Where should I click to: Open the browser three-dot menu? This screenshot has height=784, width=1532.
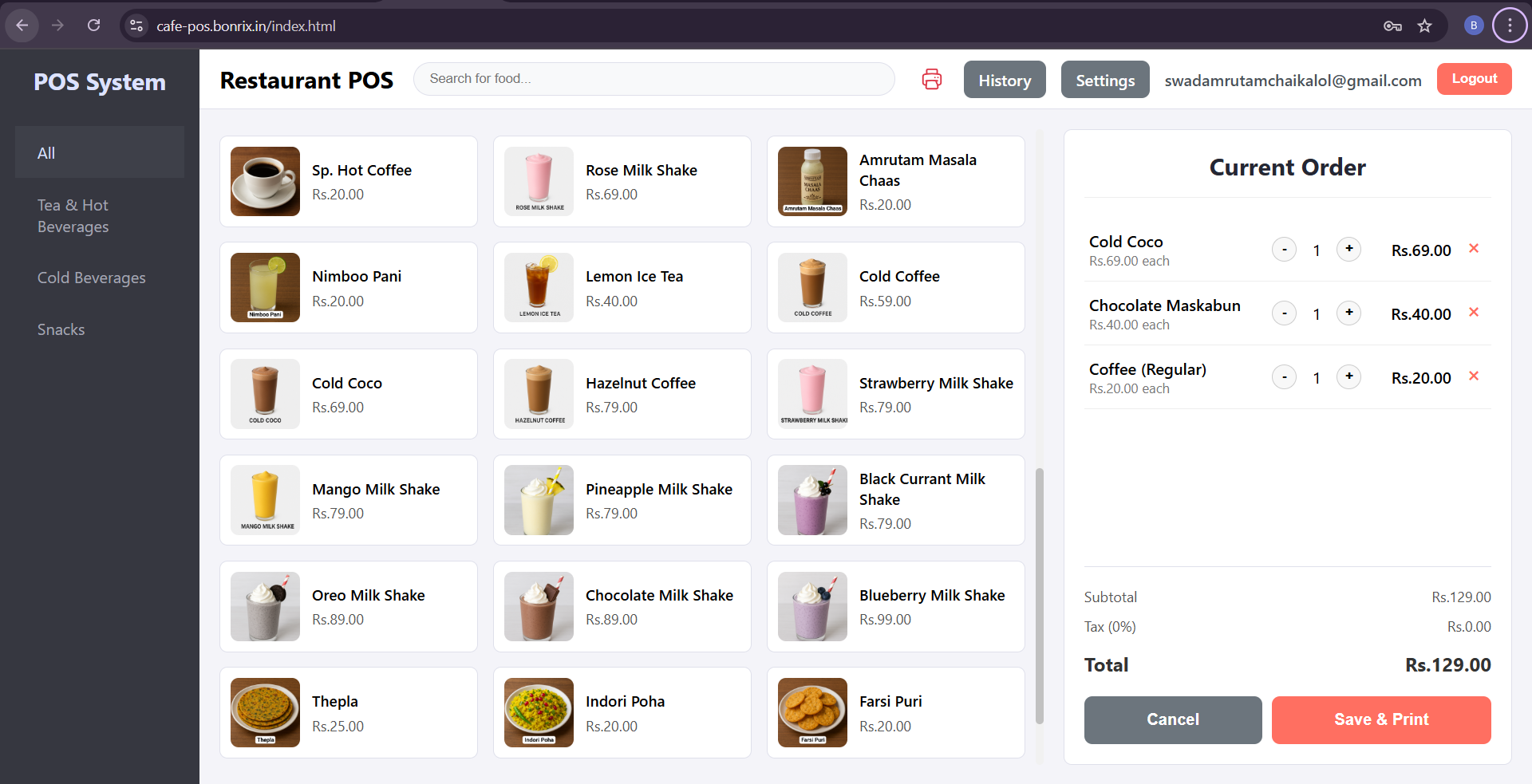click(1509, 26)
